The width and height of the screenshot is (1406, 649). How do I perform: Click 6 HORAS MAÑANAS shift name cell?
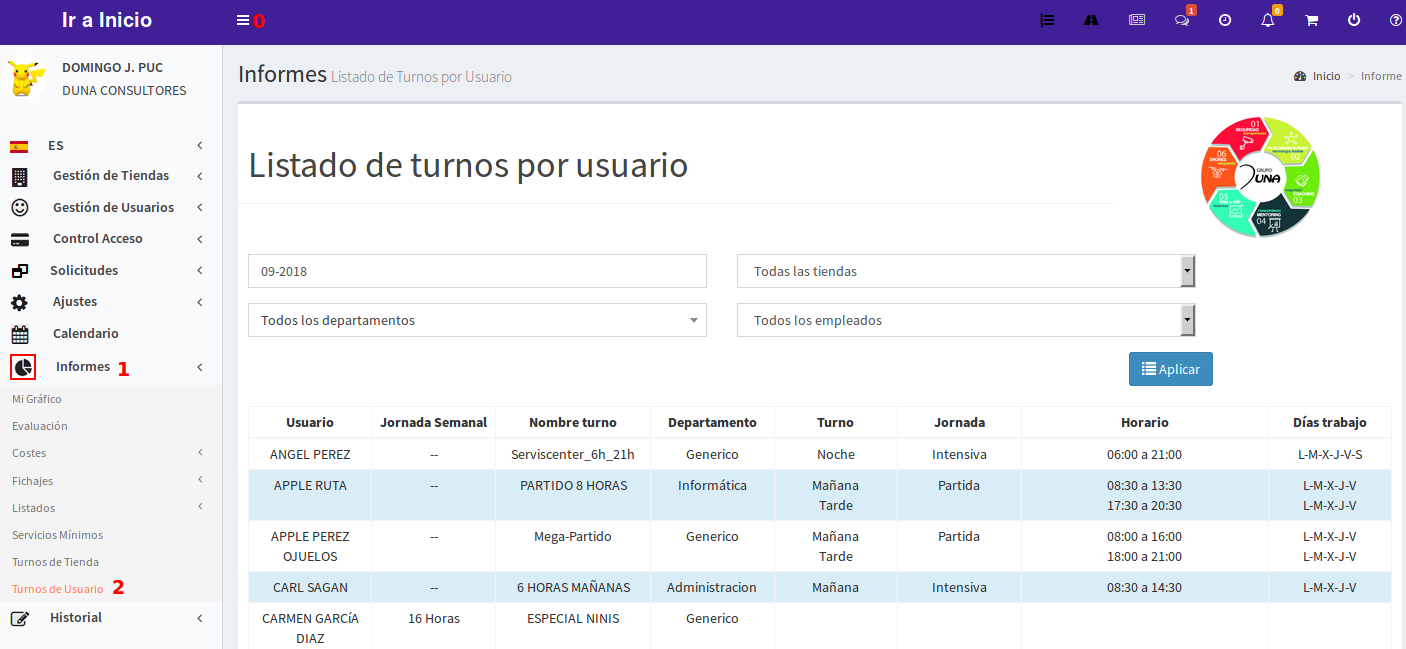click(x=573, y=587)
